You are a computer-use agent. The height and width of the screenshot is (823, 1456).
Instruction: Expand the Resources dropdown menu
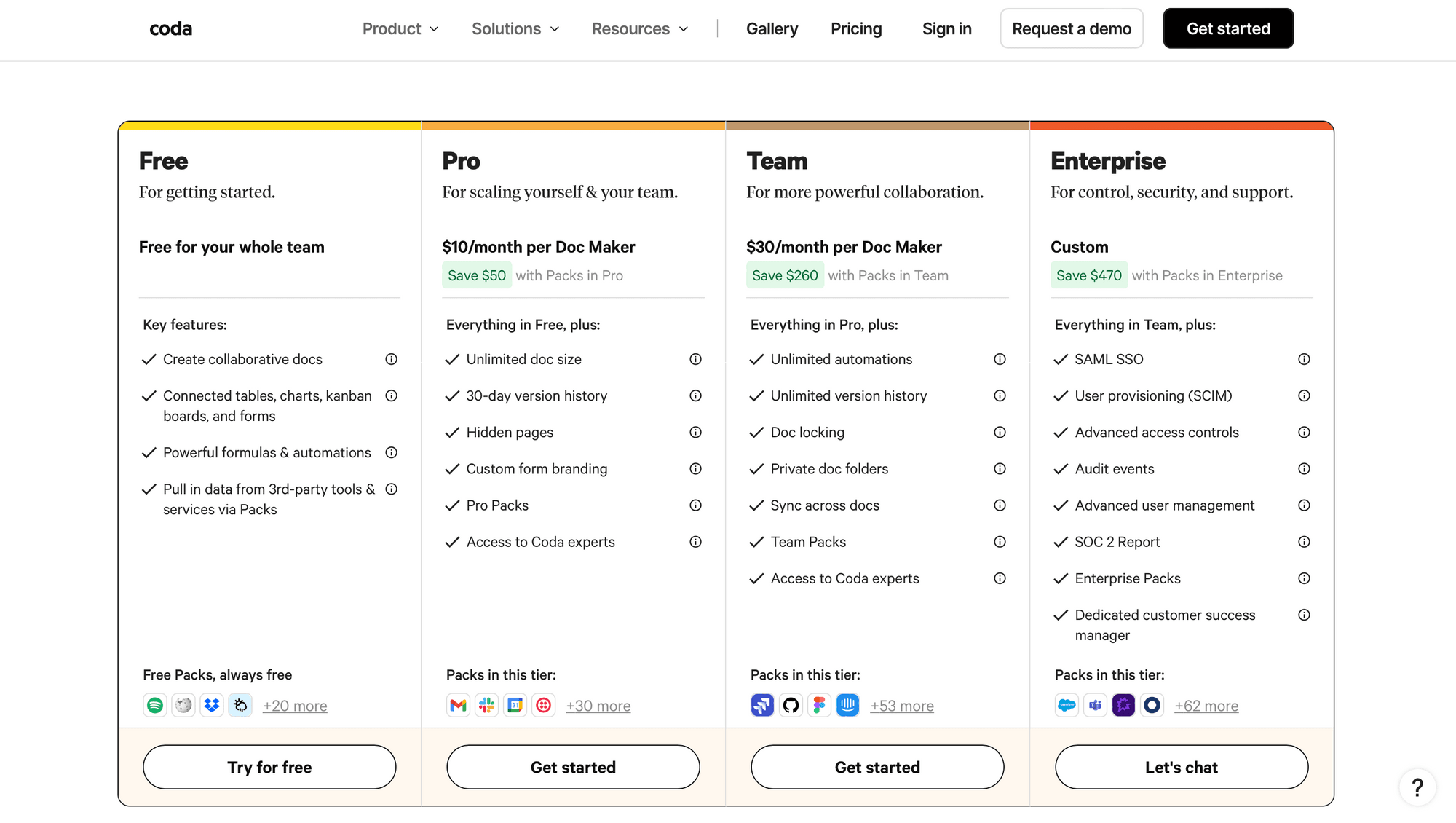click(x=640, y=28)
